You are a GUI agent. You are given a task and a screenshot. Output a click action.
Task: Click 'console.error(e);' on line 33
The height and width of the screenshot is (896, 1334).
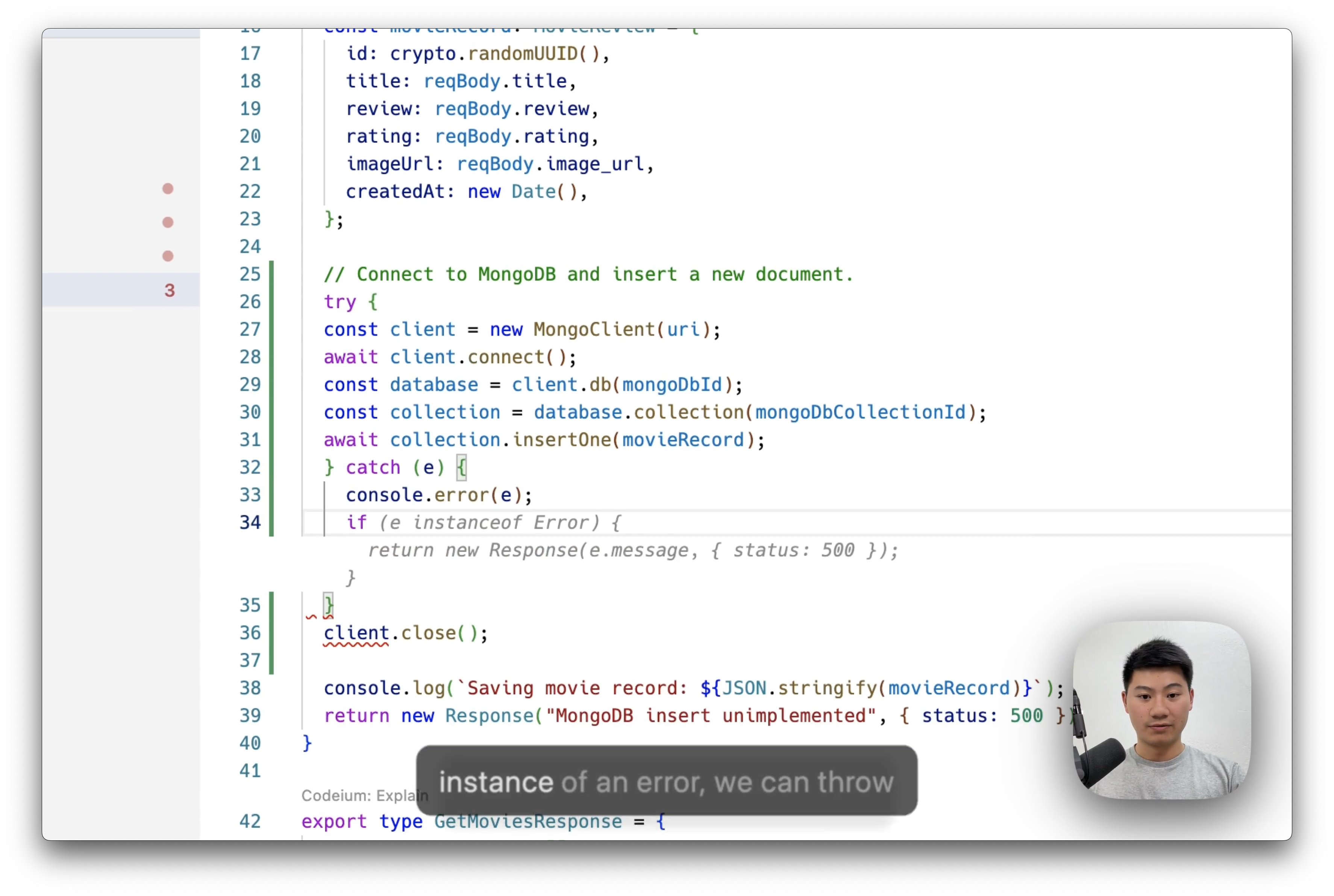pos(439,495)
